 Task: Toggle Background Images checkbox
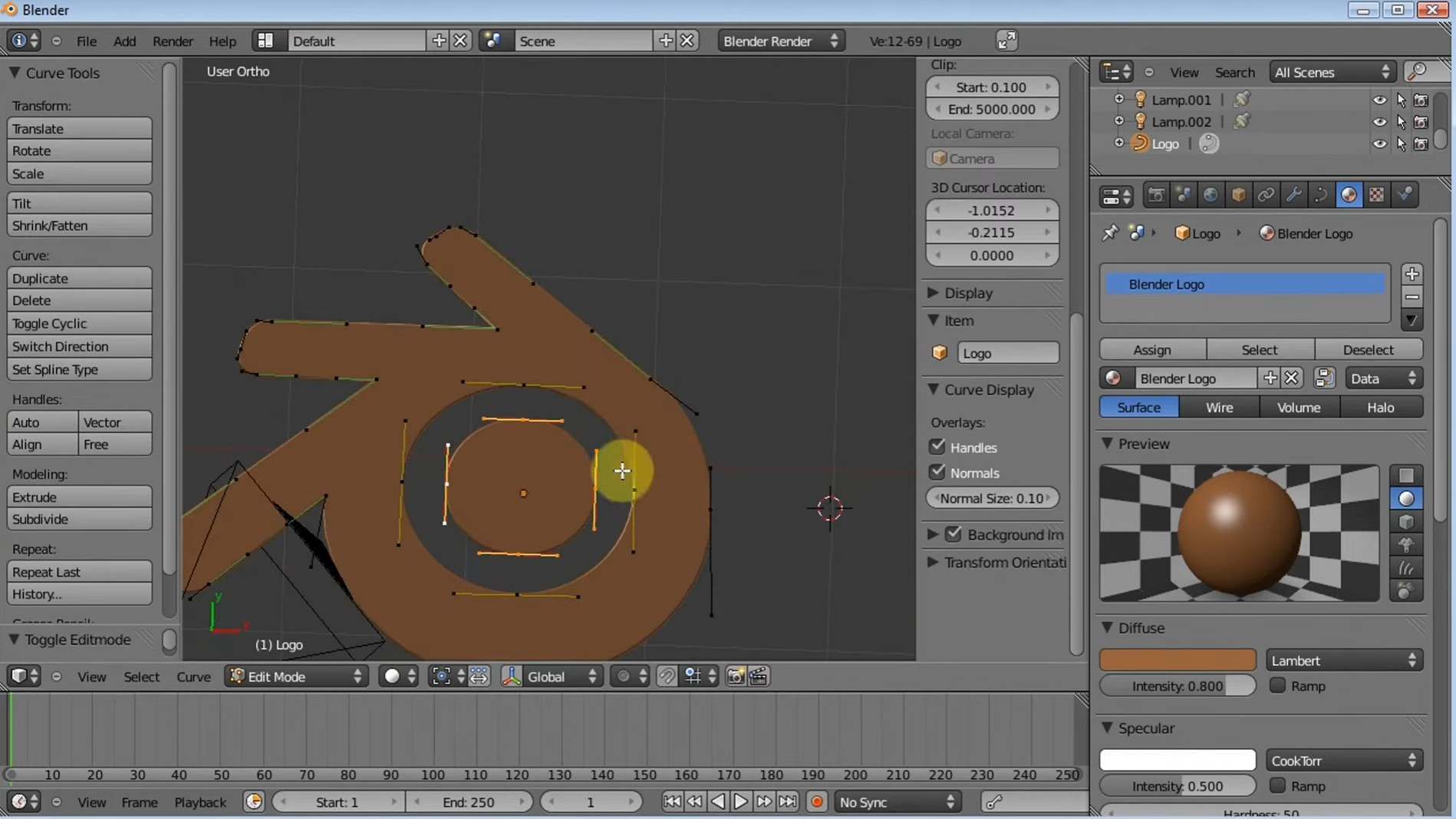[954, 534]
